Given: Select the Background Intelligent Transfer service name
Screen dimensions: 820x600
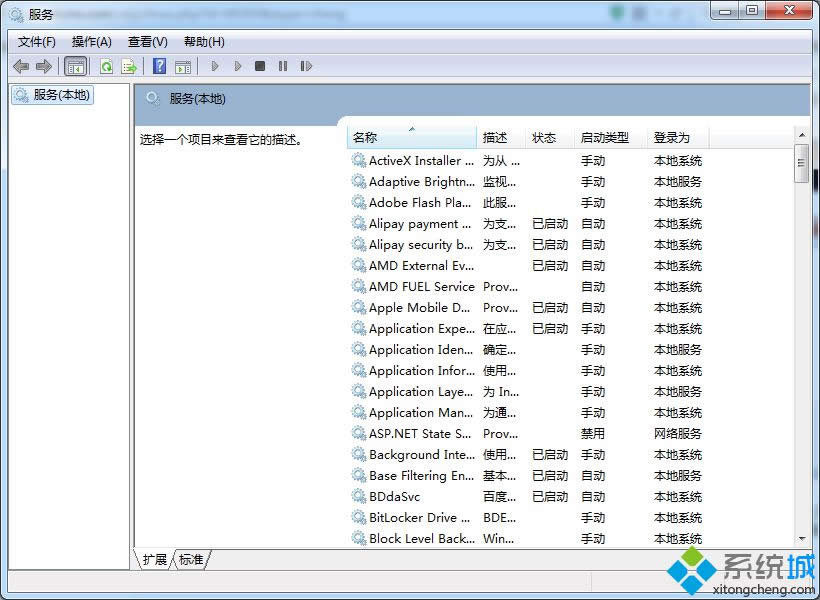Looking at the screenshot, I should (422, 454).
